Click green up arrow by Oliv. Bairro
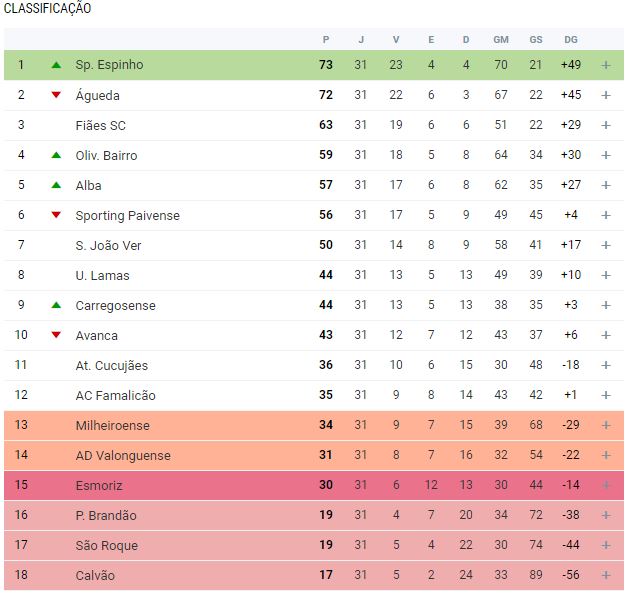The image size is (629, 599). pyautogui.click(x=56, y=155)
